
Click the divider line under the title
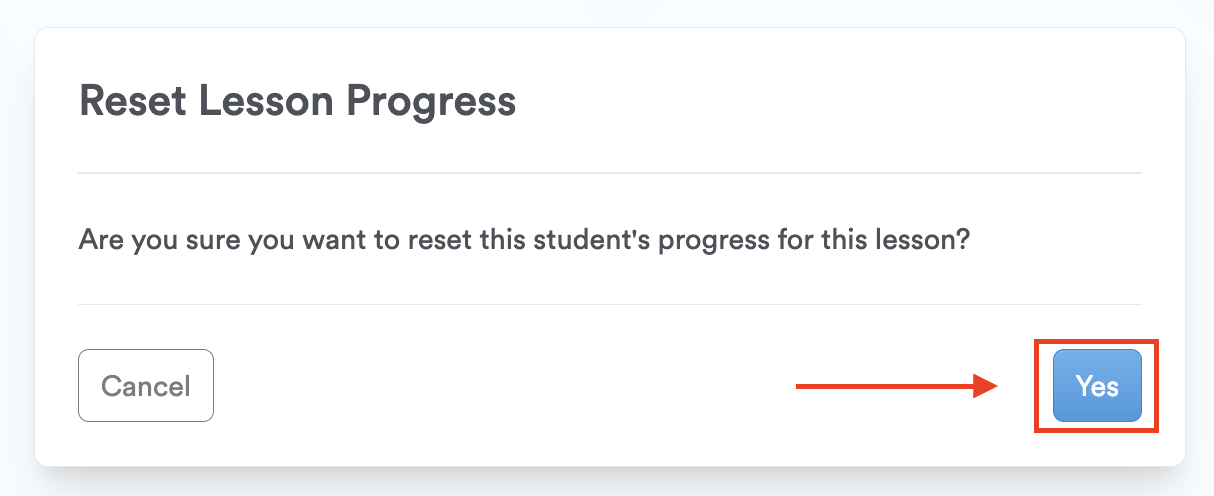610,173
